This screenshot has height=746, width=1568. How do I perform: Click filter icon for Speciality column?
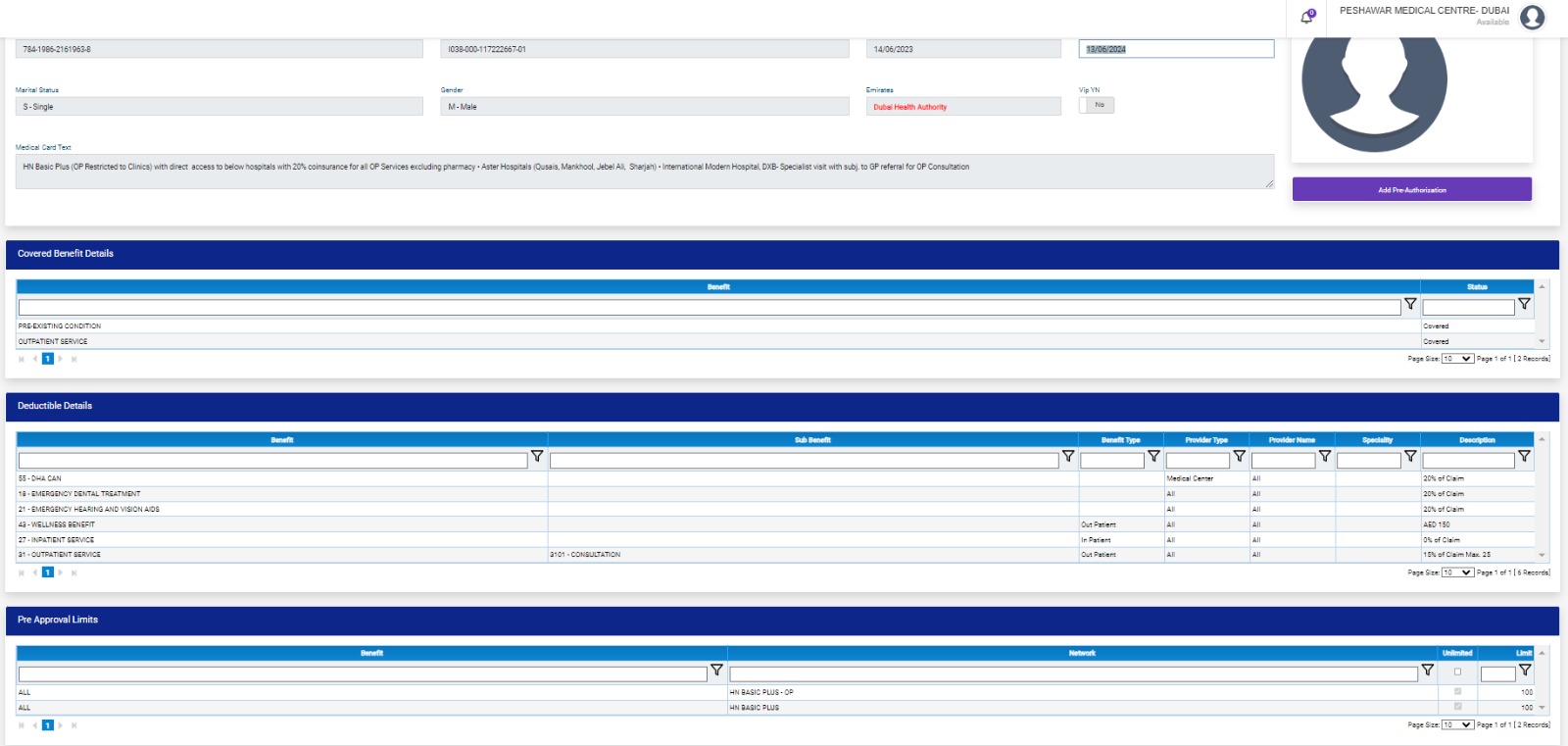(x=1410, y=457)
